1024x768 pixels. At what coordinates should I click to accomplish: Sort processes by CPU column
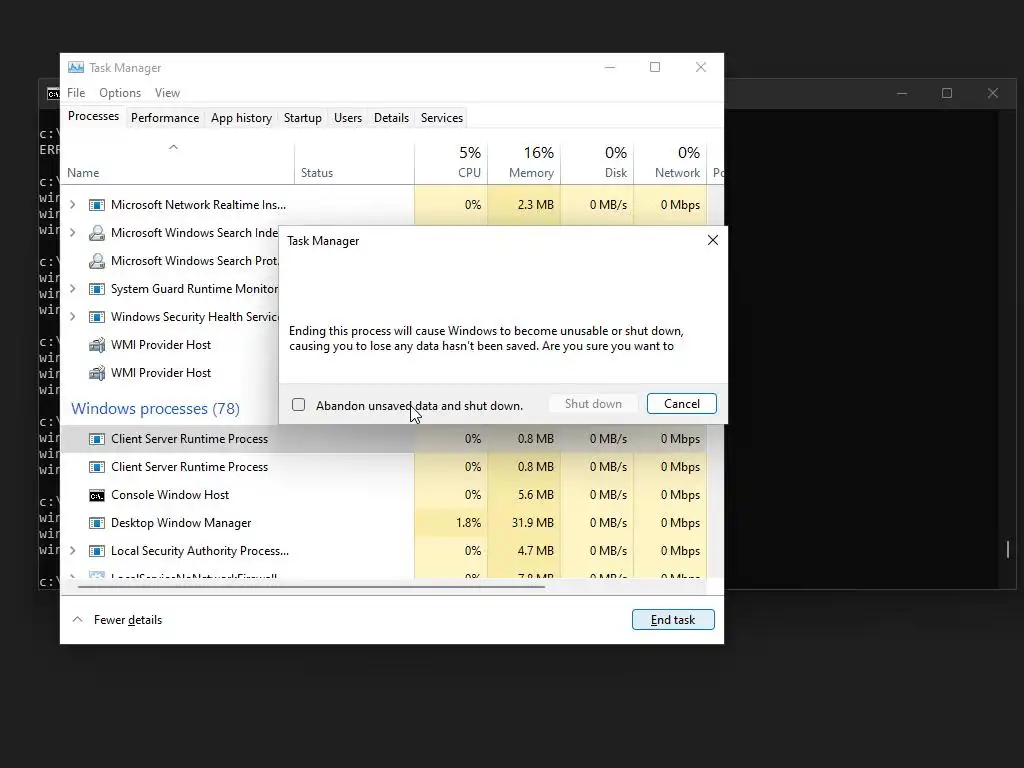tap(451, 163)
